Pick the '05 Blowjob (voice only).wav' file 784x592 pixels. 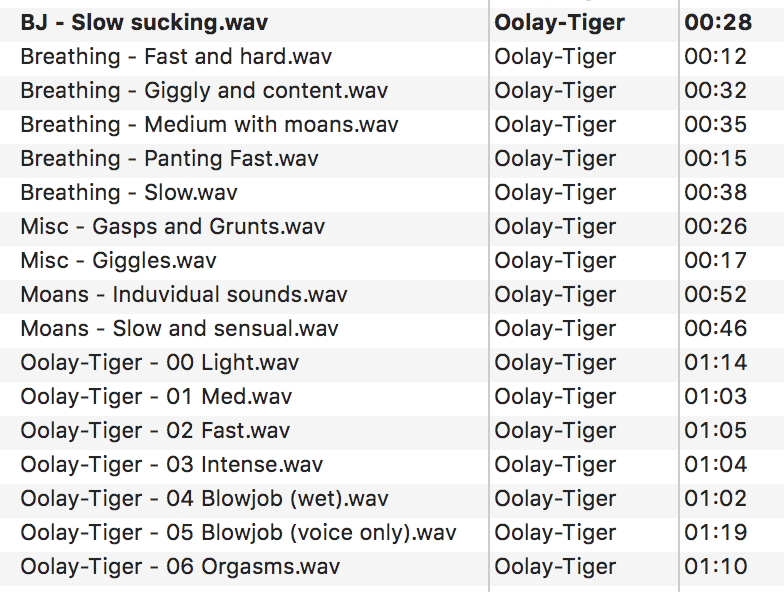tap(238, 532)
